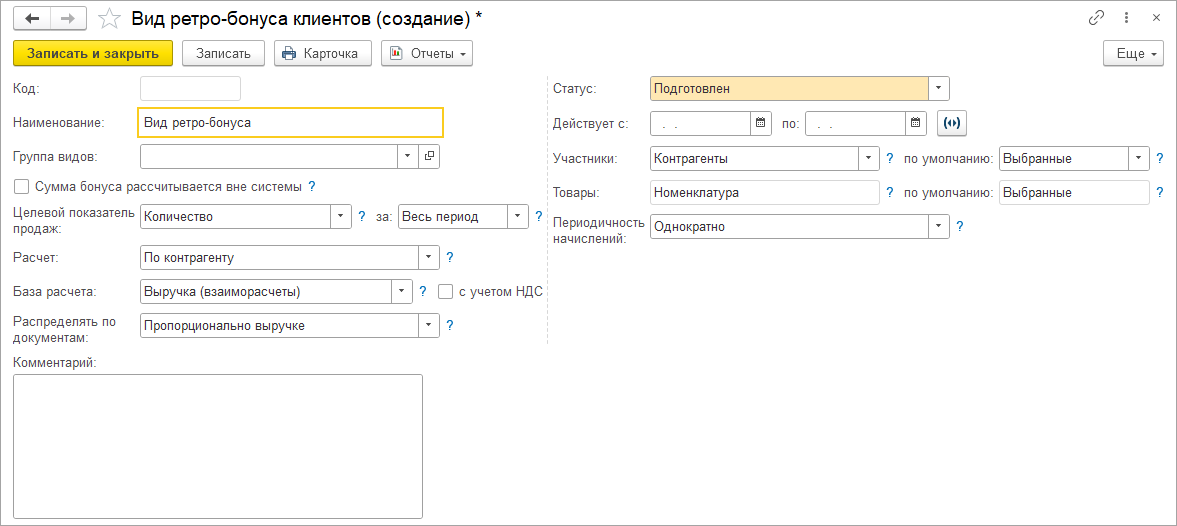Expand the "Периодичность начислений" dropdown
This screenshot has height=526, width=1177.
pyautogui.click(x=939, y=227)
